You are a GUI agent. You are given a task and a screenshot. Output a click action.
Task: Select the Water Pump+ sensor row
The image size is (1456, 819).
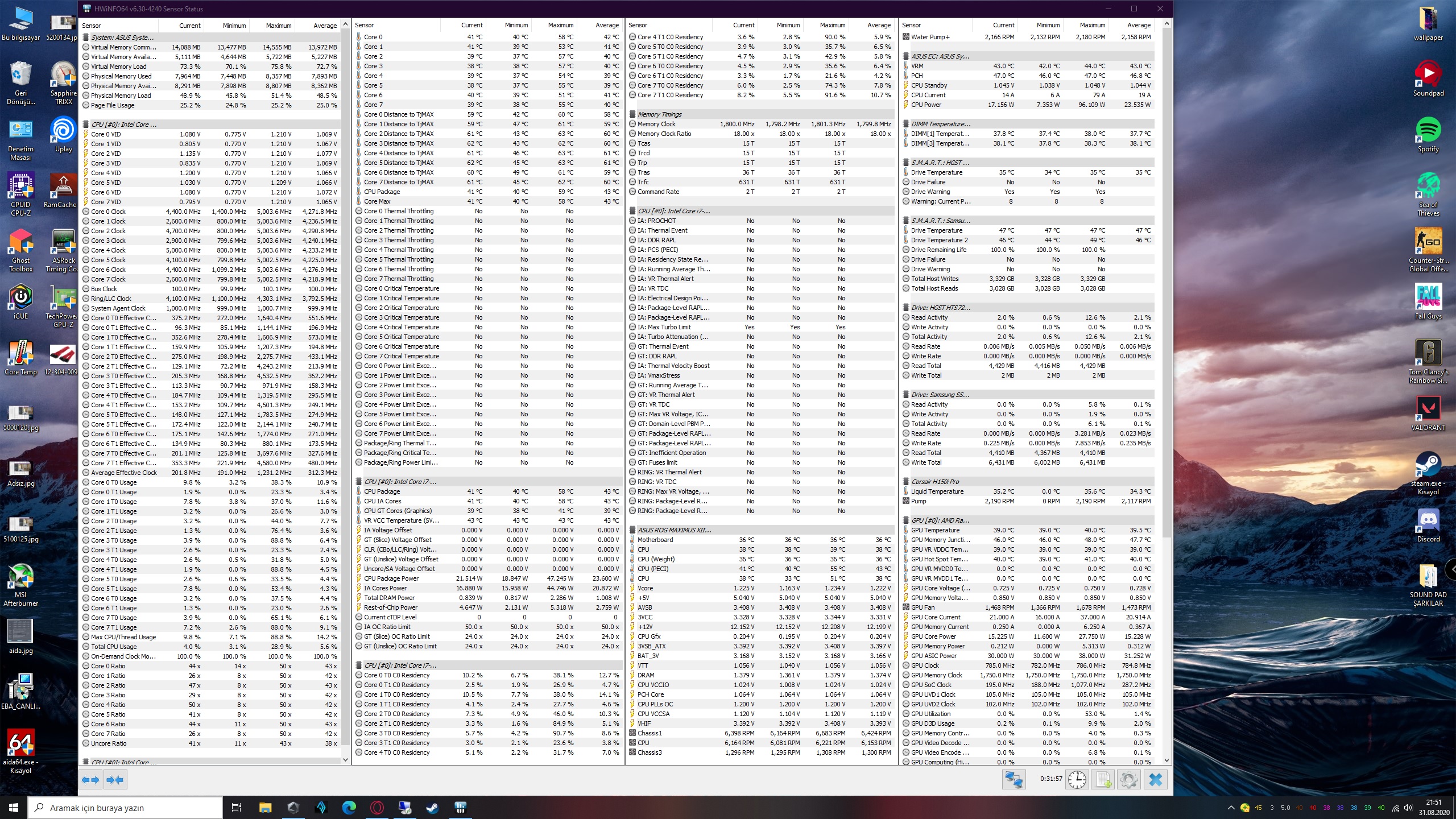coord(1029,37)
